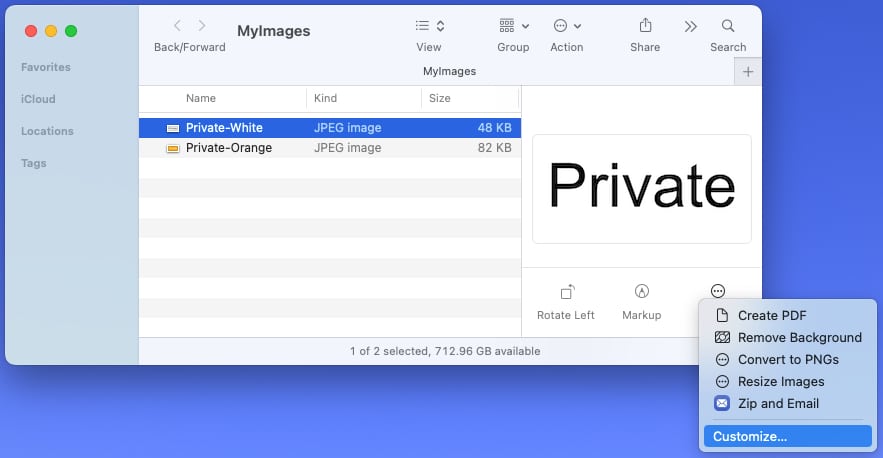Click iCloud in the sidebar
The image size is (883, 458).
[x=38, y=99]
